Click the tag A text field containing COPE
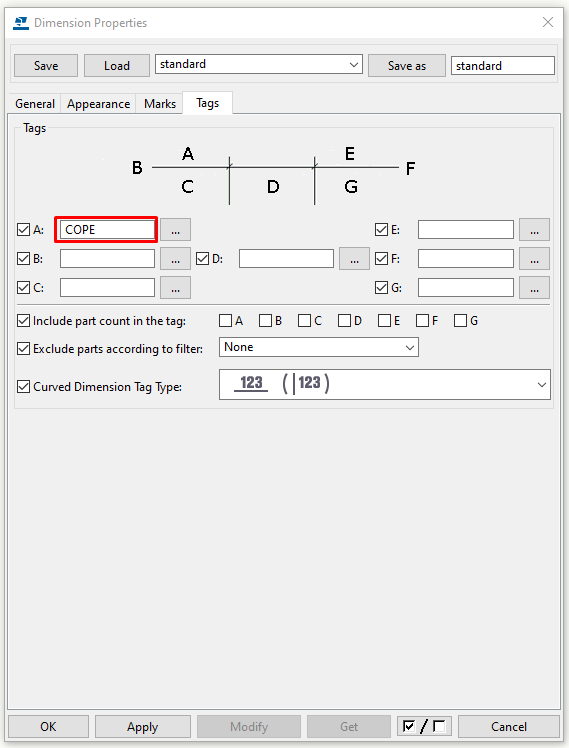Viewport: 569px width, 748px height. coord(107,230)
